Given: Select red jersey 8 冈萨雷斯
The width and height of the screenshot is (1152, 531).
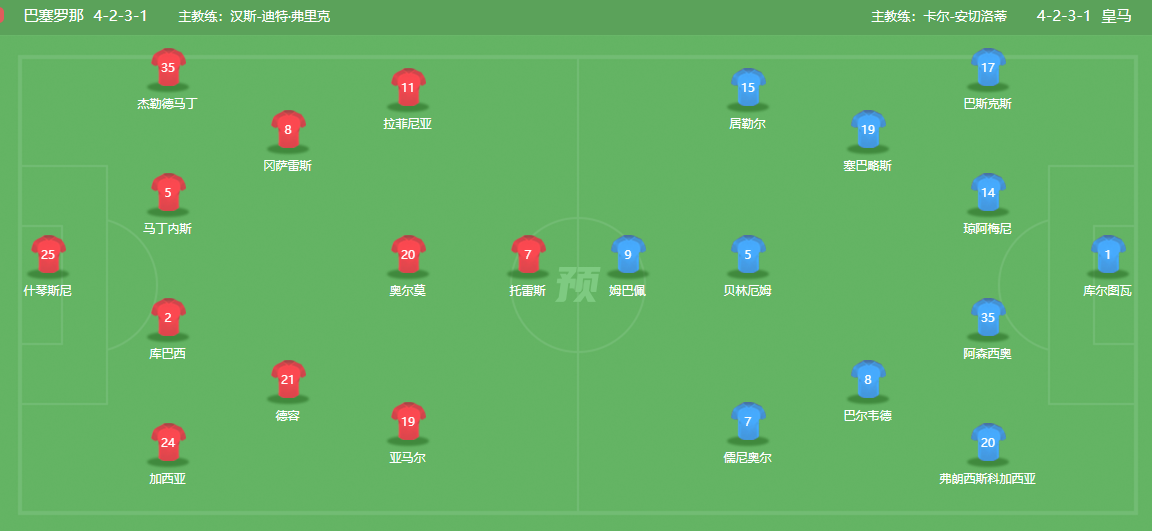Looking at the screenshot, I should click(288, 129).
